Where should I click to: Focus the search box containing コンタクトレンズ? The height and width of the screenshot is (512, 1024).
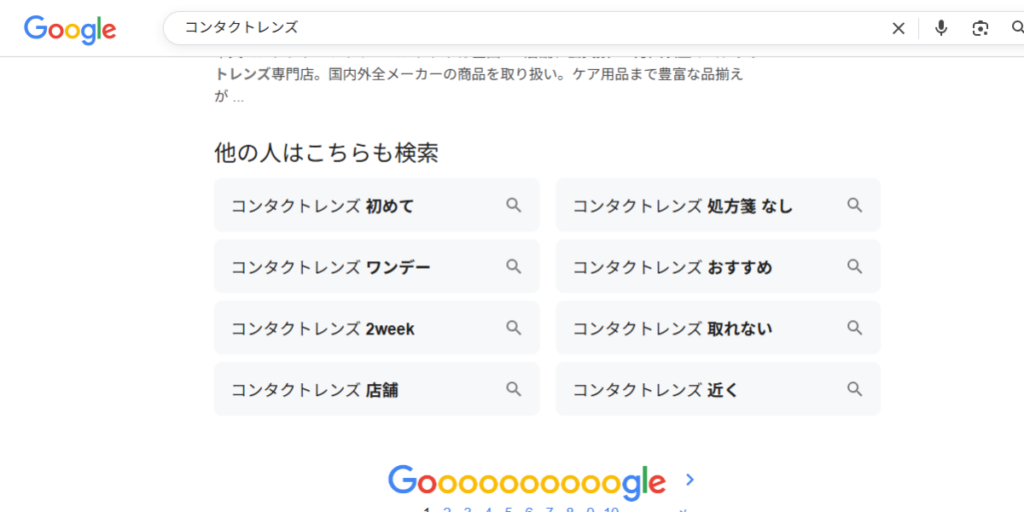click(x=522, y=27)
